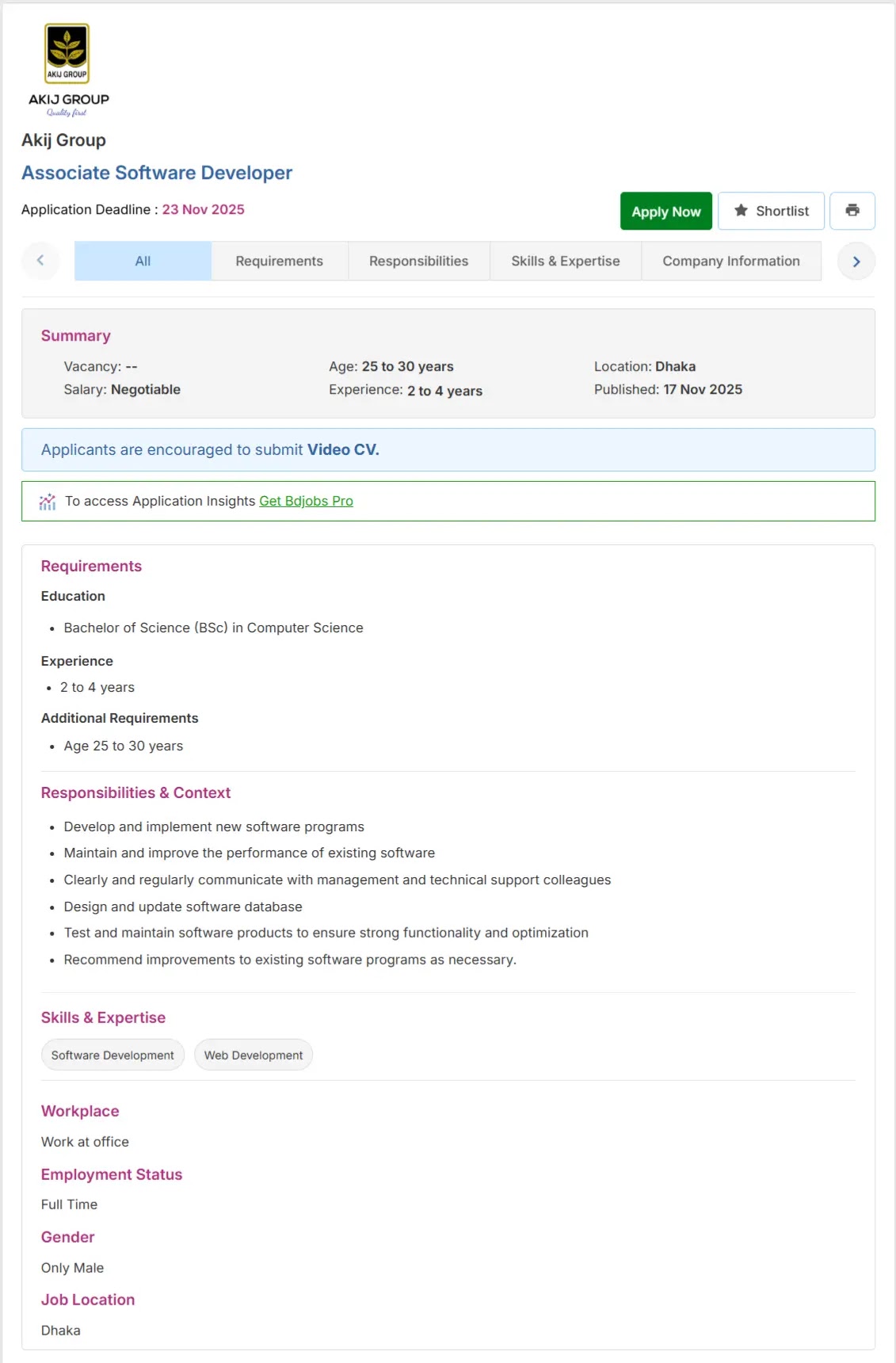Open the Responsibilities tab
Screen dimensions: 896x1363
(419, 261)
